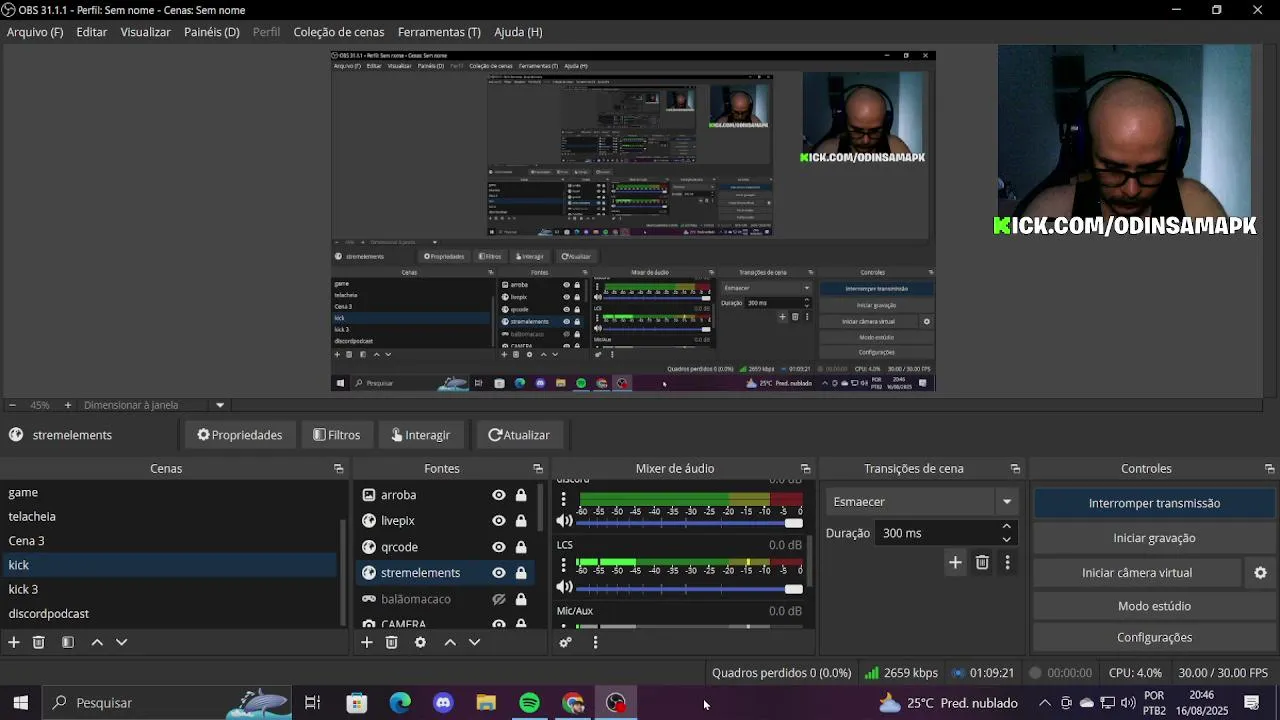Hide the qrcode source

pyautogui.click(x=499, y=547)
